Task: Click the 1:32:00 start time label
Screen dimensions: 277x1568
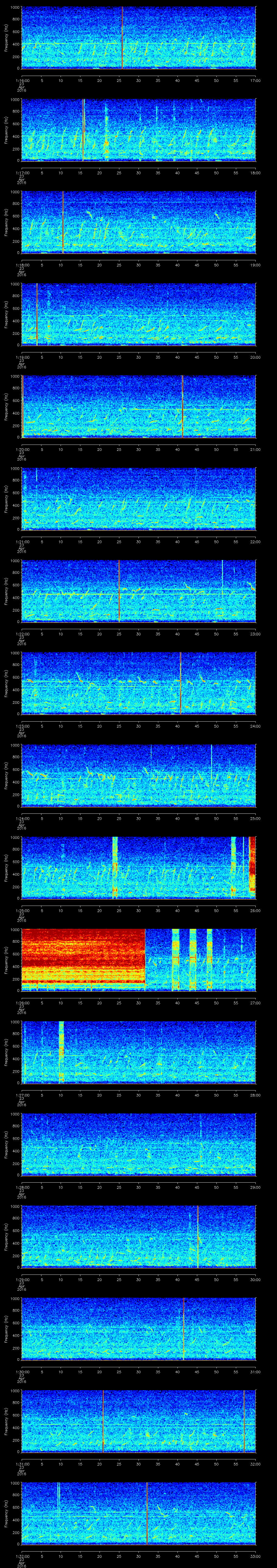Action: click(22, 1556)
